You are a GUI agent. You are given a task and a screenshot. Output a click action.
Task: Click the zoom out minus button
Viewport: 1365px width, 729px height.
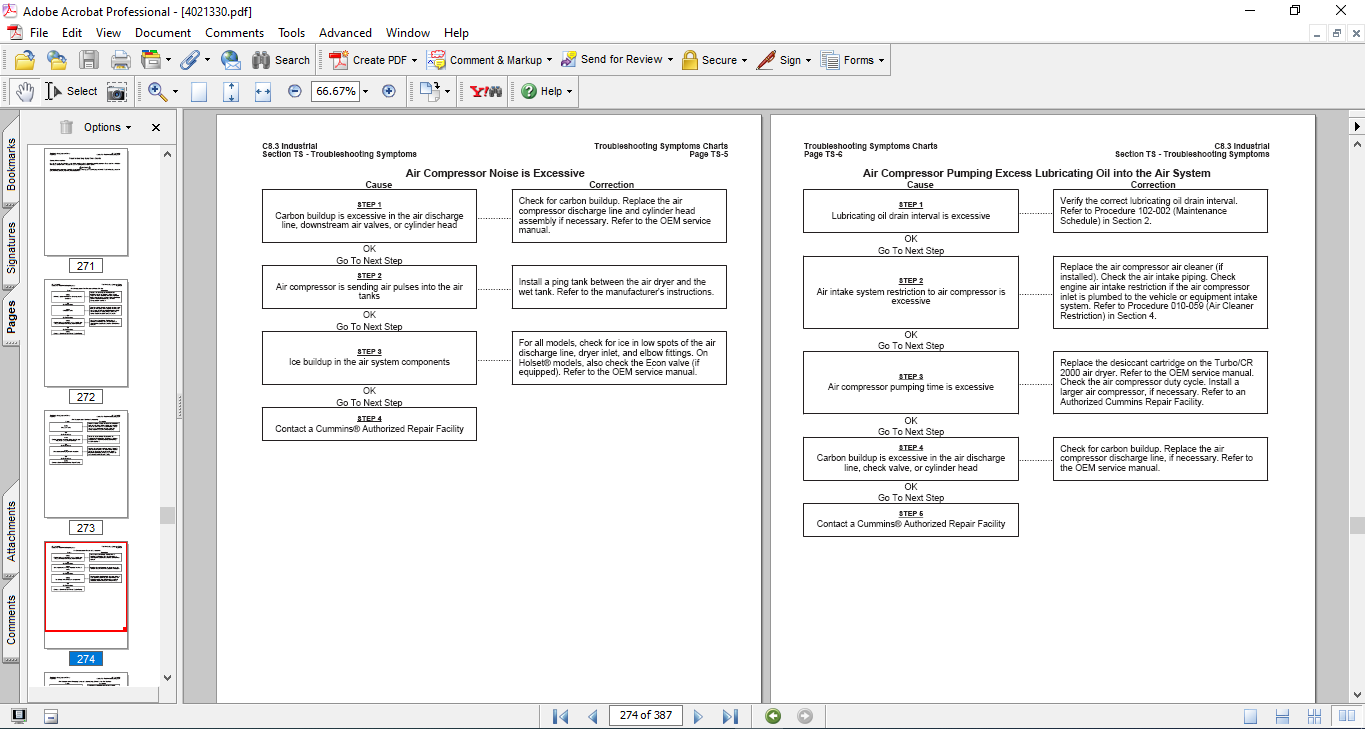tap(295, 91)
